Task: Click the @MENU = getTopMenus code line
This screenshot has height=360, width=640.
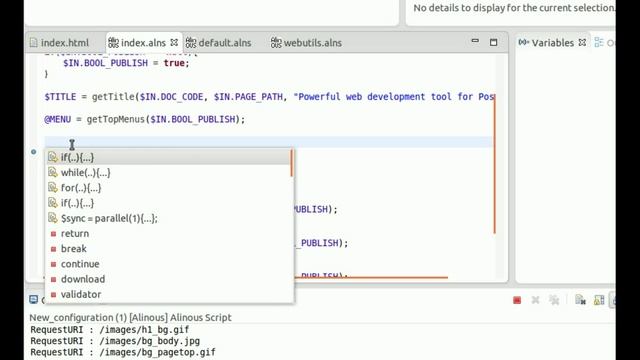Action: pyautogui.click(x=144, y=120)
